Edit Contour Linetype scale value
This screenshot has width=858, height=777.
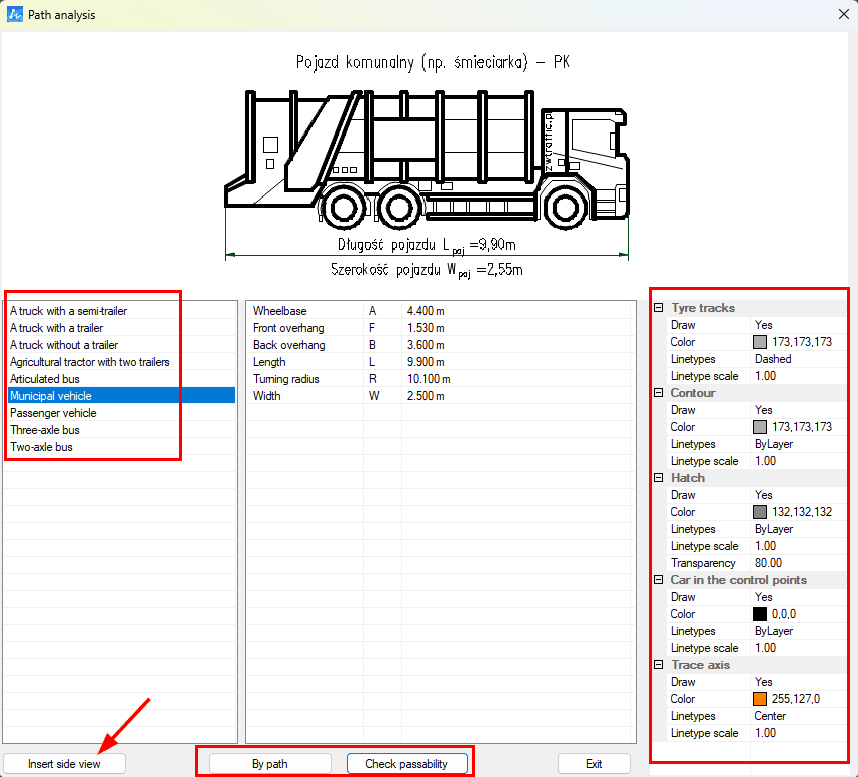click(x=798, y=461)
